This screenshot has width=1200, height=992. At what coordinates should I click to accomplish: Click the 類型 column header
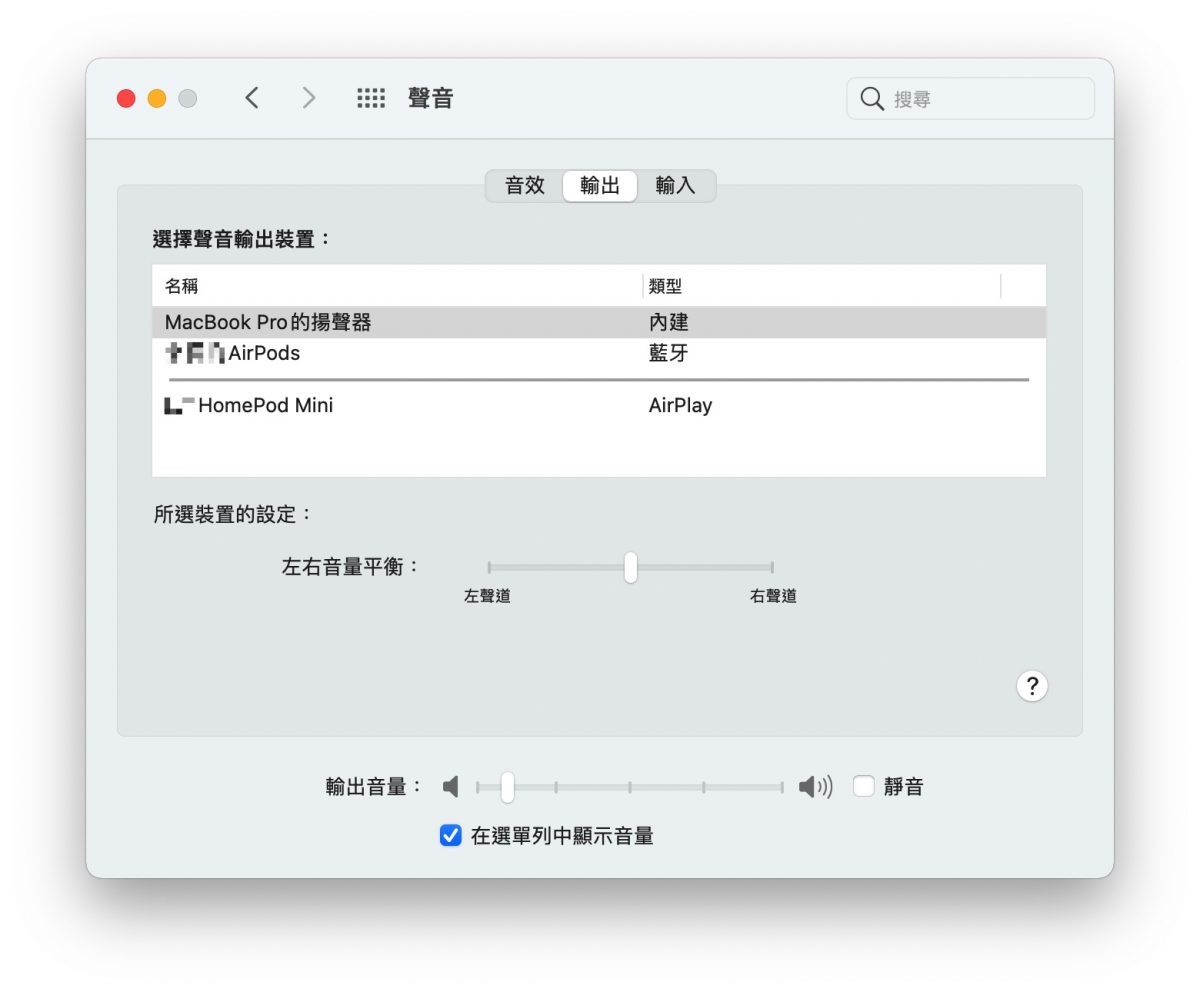[x=822, y=286]
